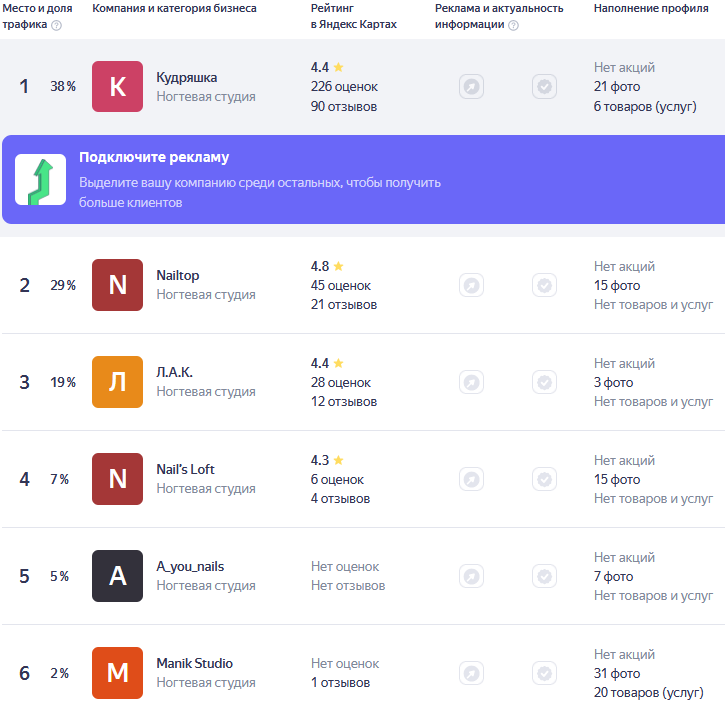
Task: Click '21 фото' in the Кудряшка row
Action: 617,86
